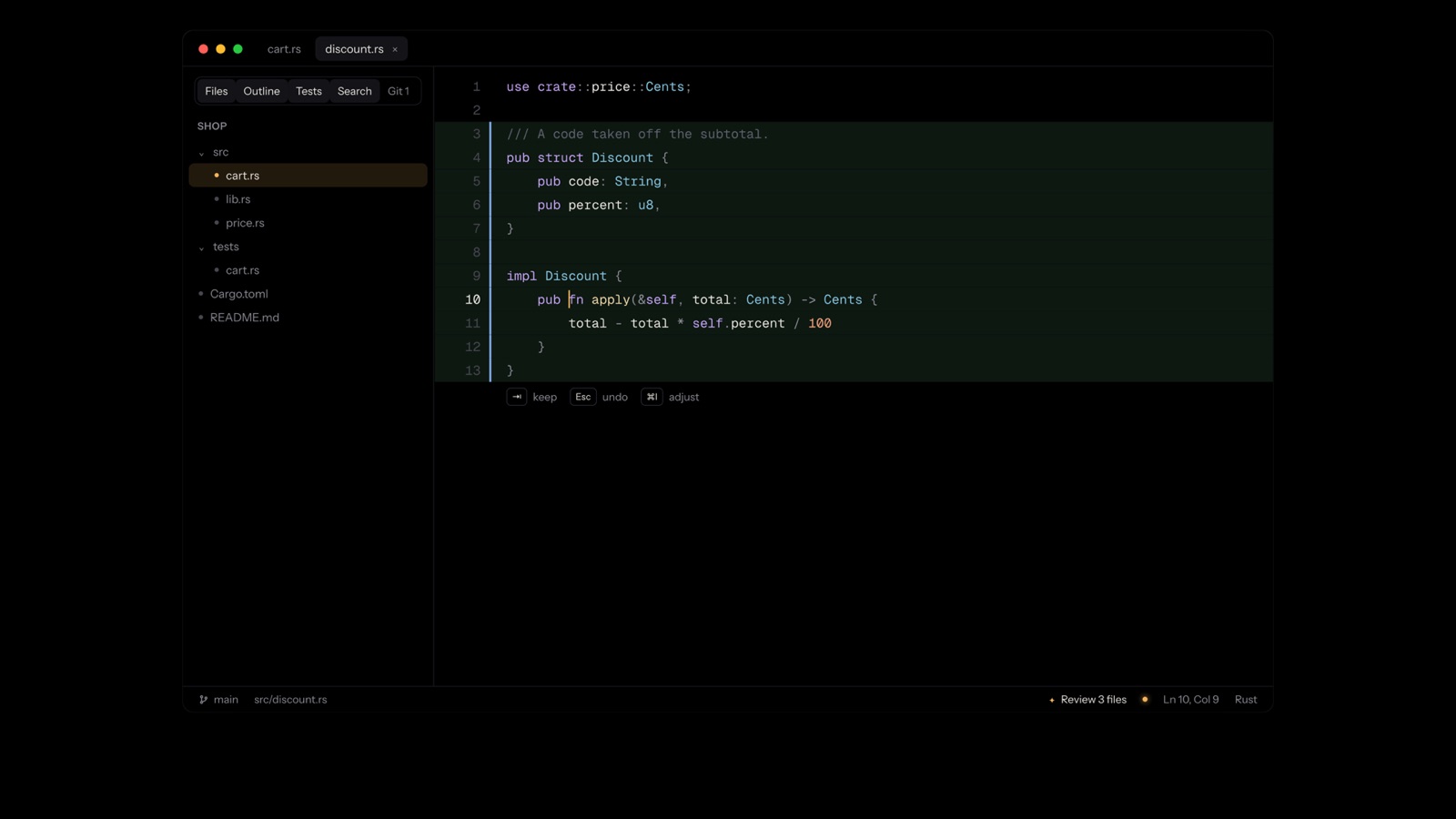
Task: Click the Discount struct name on line 4
Action: pyautogui.click(x=622, y=157)
